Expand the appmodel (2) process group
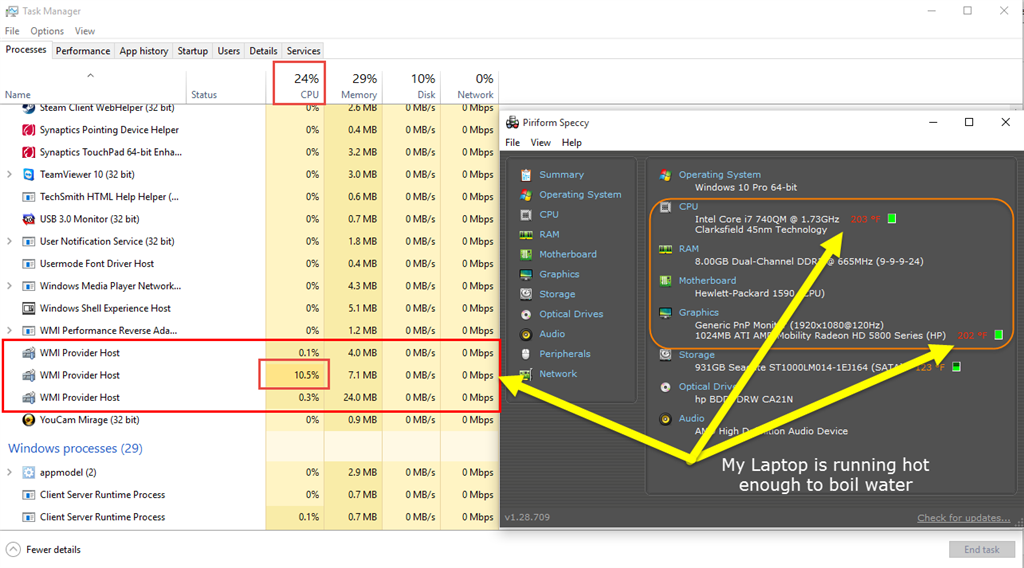This screenshot has height=568, width=1024. (10, 472)
